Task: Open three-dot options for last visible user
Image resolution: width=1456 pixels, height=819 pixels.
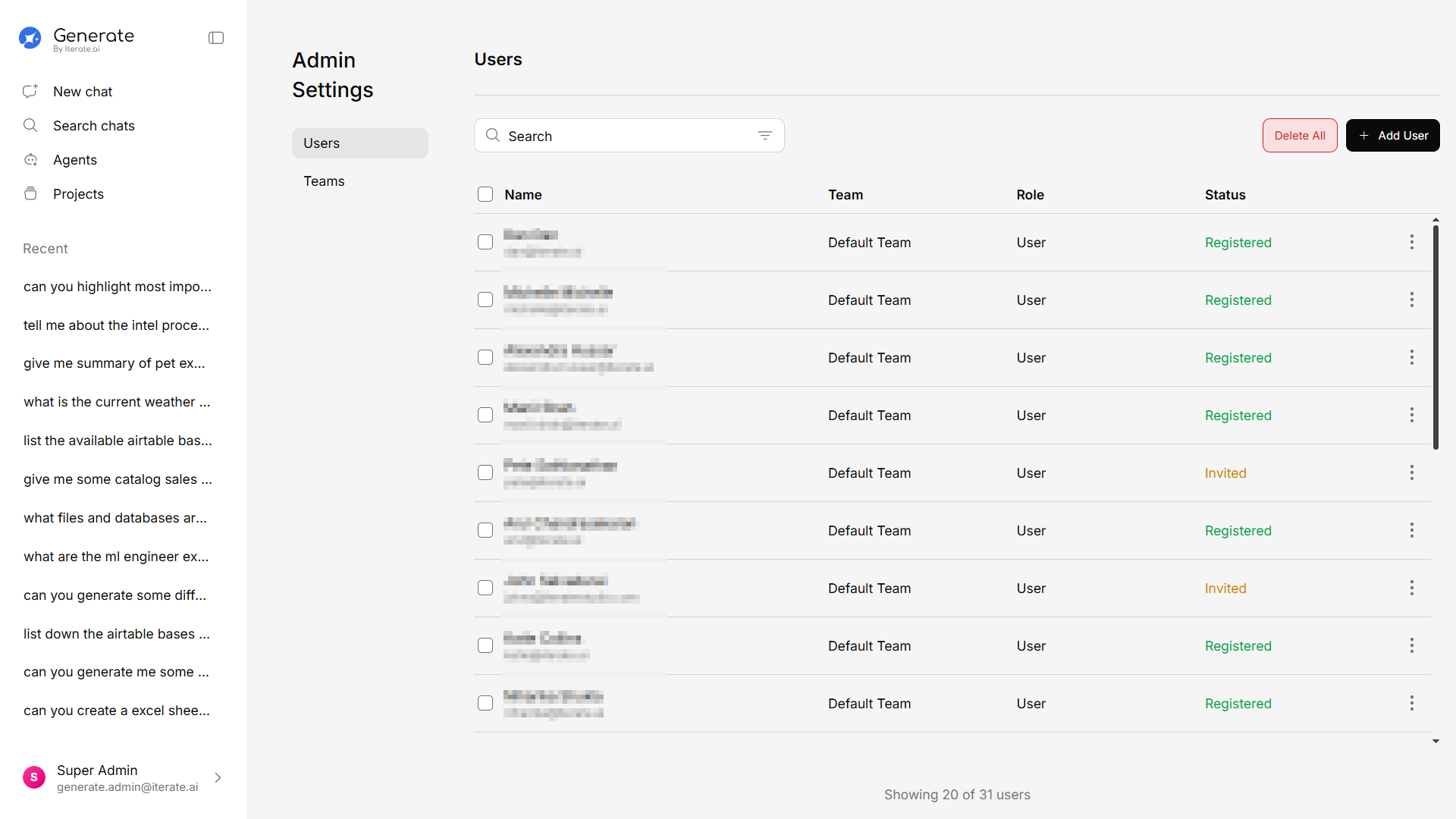Action: [1411, 703]
